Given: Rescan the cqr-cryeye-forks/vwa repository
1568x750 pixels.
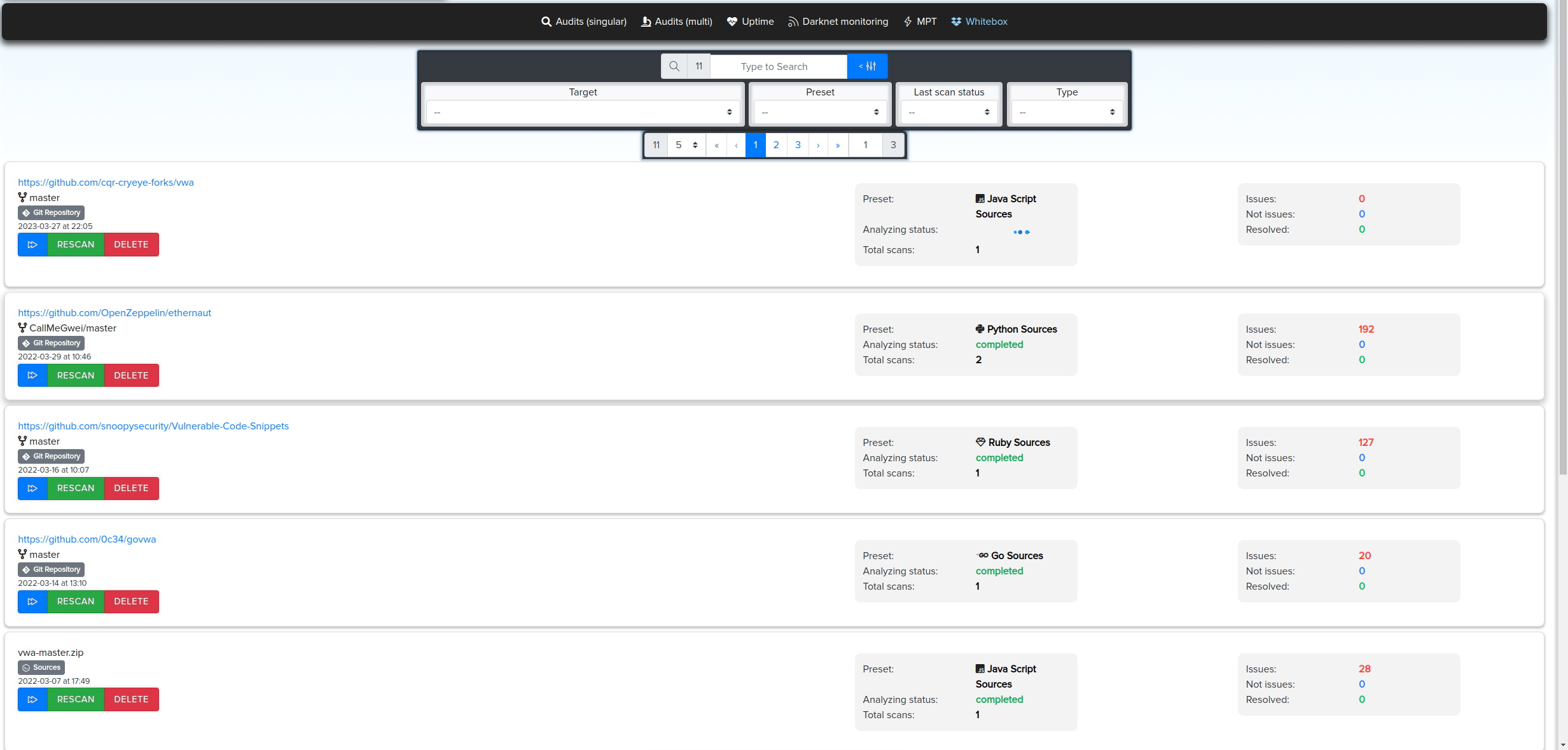Looking at the screenshot, I should point(76,244).
